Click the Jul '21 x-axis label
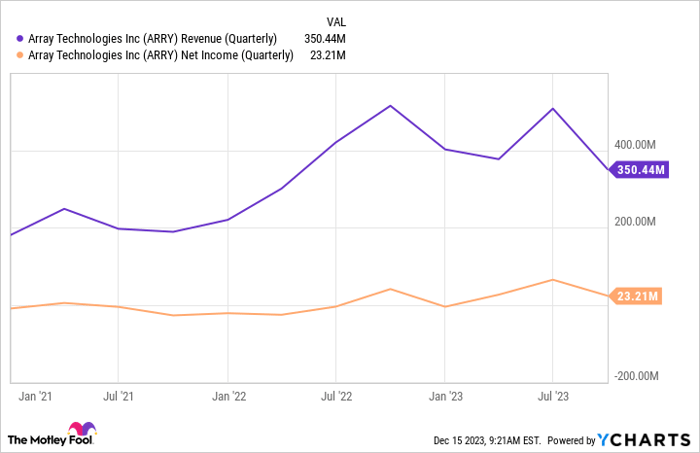This screenshot has height=453, width=700. 118,396
